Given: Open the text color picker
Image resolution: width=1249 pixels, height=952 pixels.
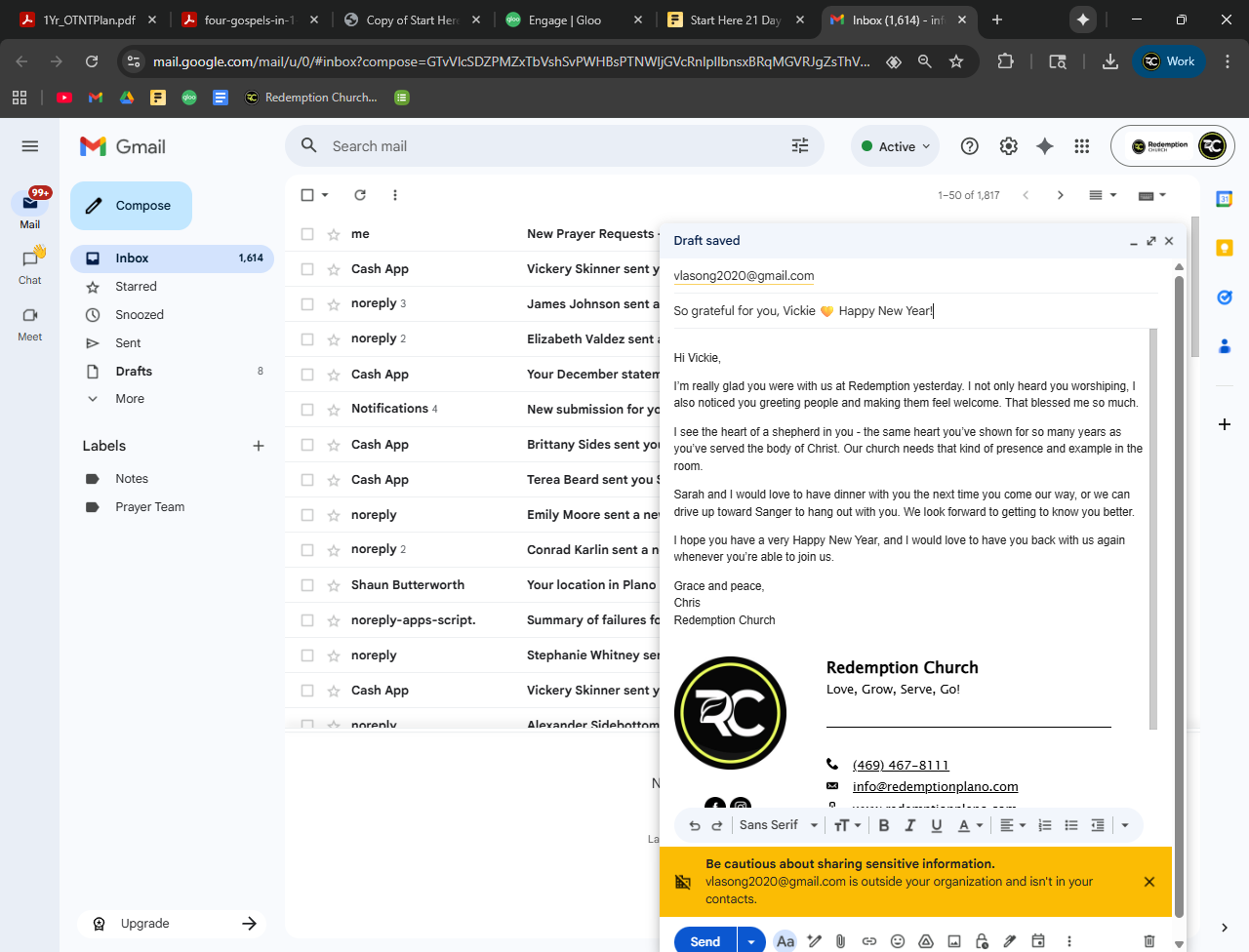Looking at the screenshot, I should coord(969,825).
